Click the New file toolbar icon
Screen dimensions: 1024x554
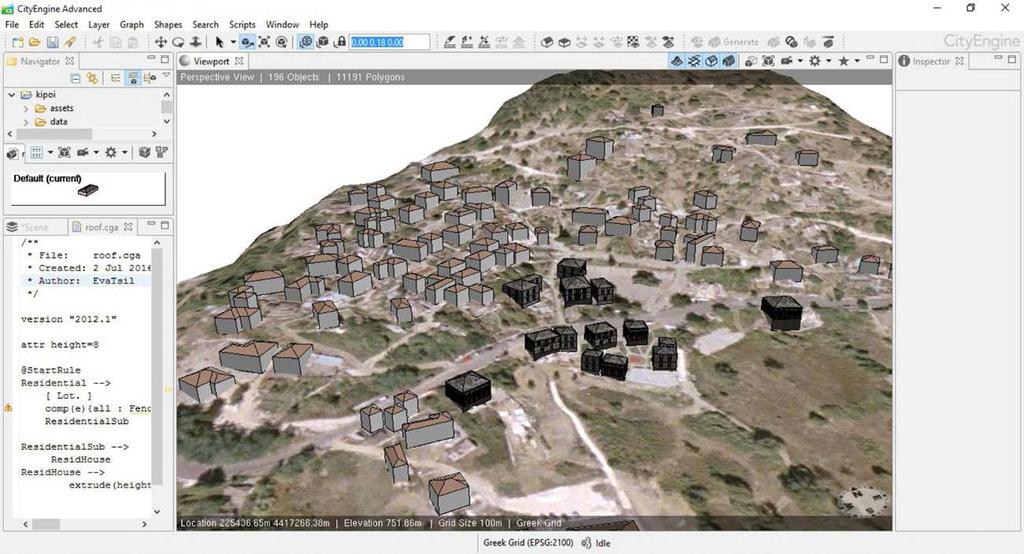pos(18,42)
